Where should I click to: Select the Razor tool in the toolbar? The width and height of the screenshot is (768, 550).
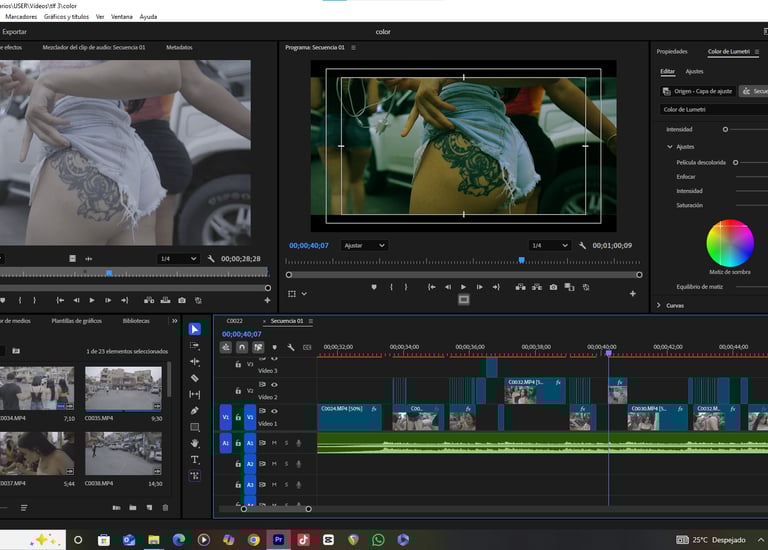click(x=195, y=378)
